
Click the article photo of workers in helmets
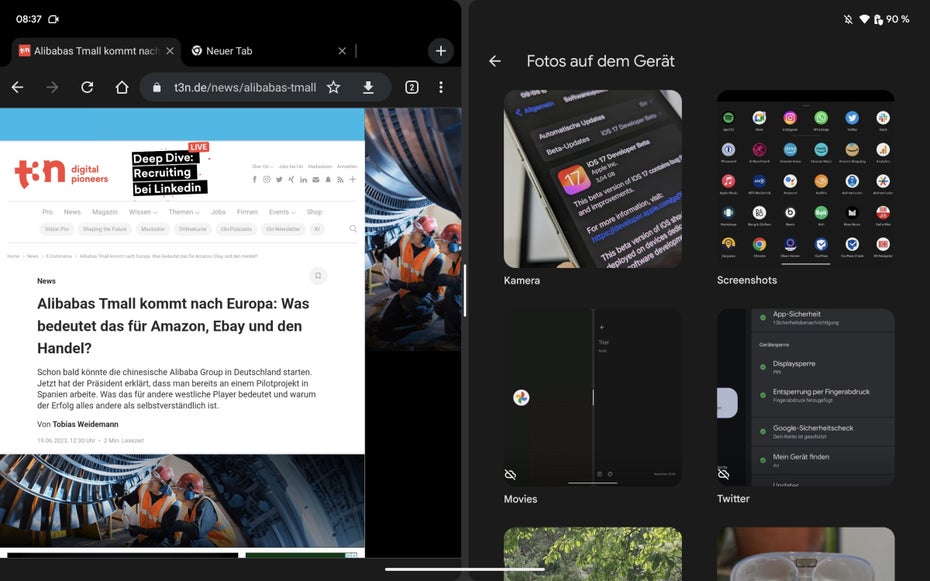(x=182, y=500)
